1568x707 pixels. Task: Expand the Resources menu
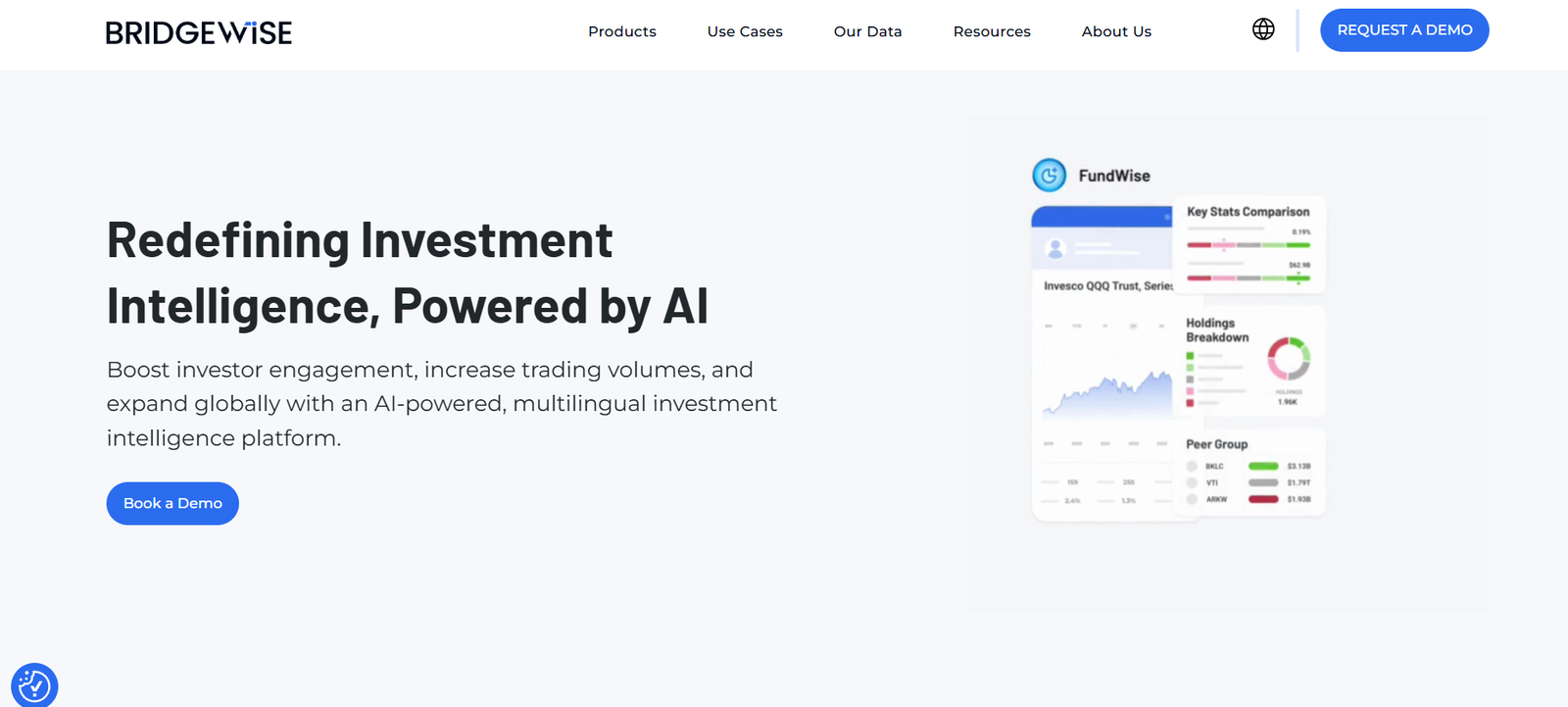click(x=992, y=31)
